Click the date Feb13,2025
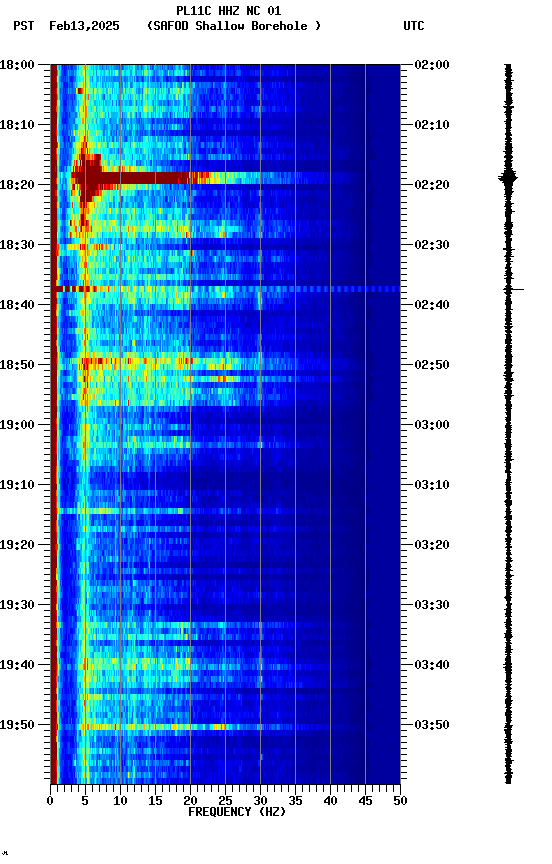This screenshot has width=552, height=864. coord(84,26)
